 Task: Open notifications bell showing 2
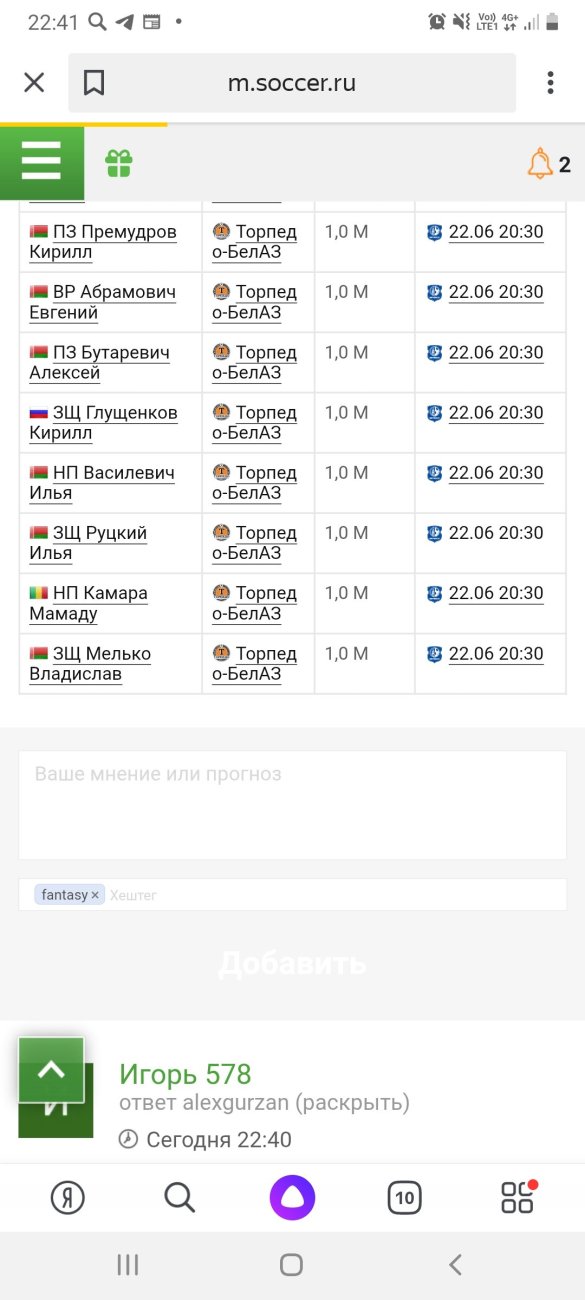point(549,164)
